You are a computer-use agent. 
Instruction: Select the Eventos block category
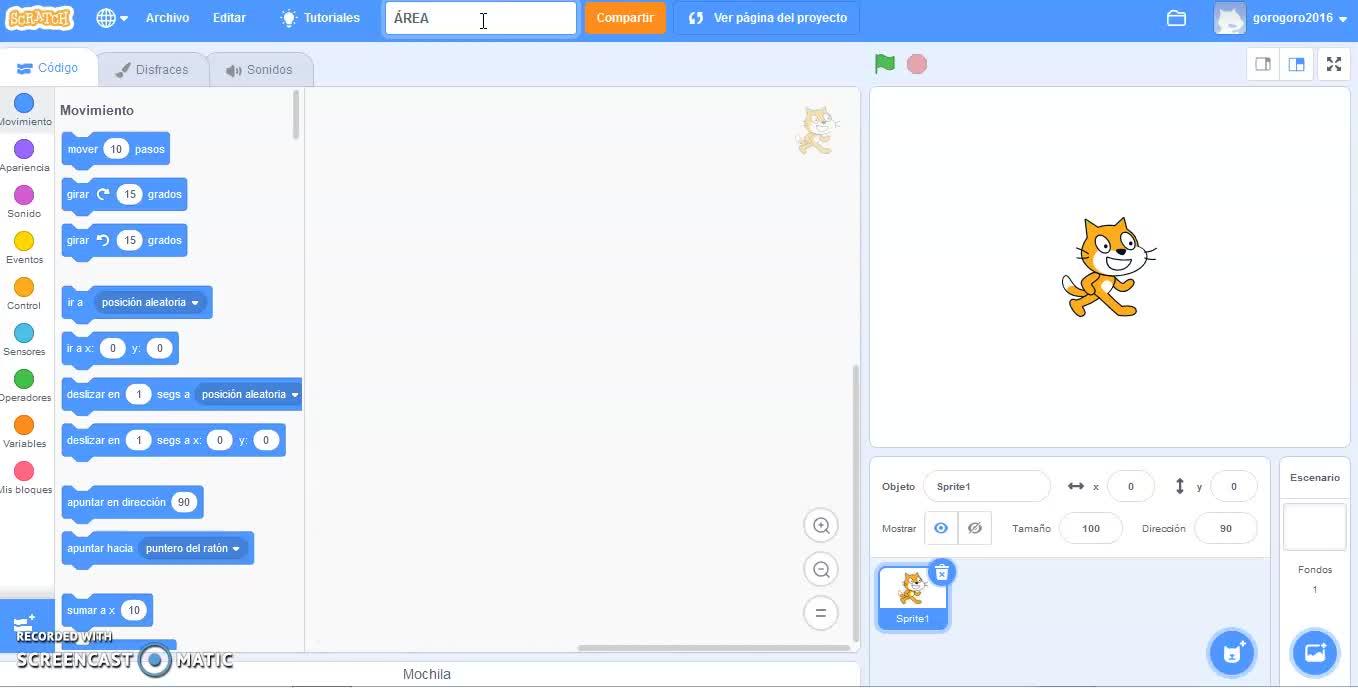(24, 248)
